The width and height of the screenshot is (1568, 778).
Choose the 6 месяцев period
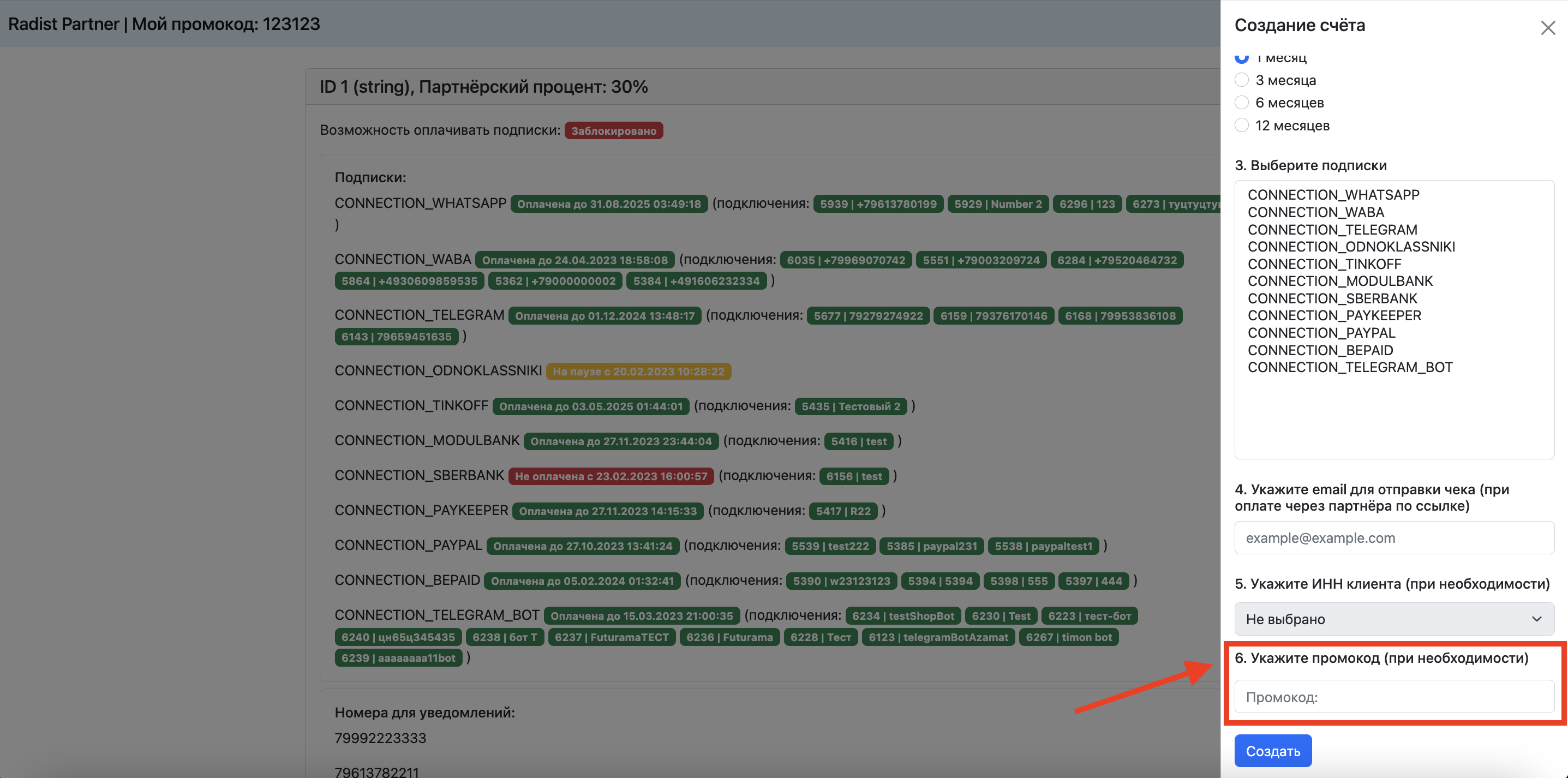(1242, 102)
